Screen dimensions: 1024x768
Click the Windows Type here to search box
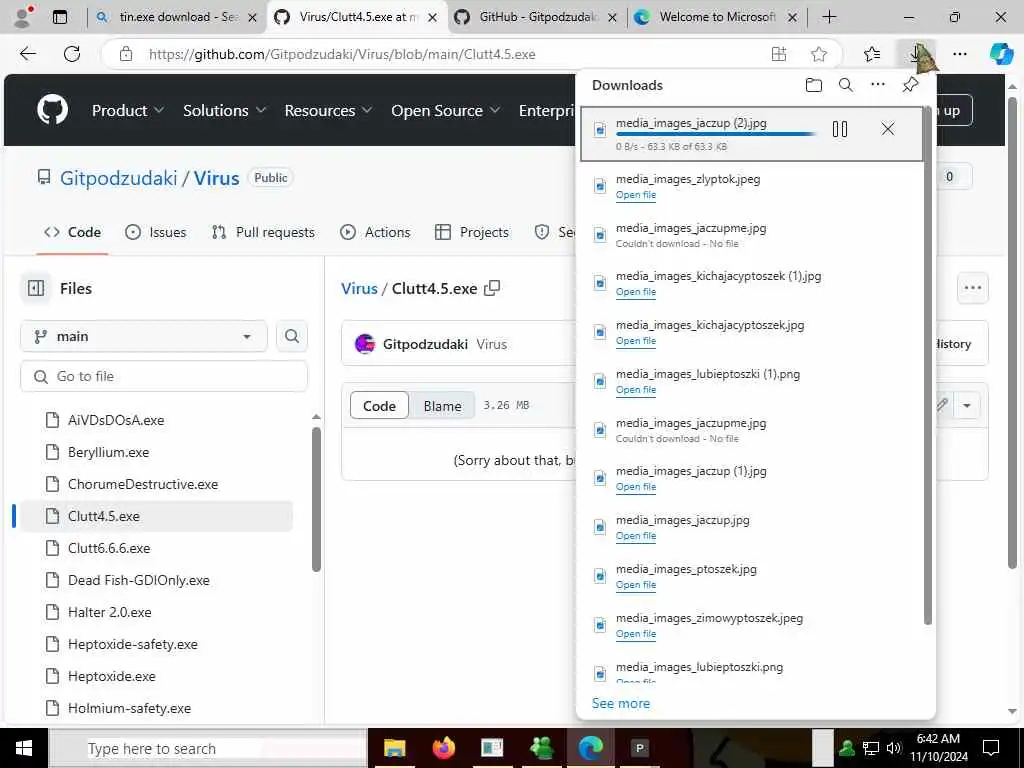tap(208, 748)
